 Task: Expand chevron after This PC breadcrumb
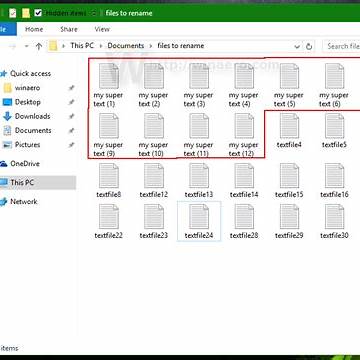point(100,46)
